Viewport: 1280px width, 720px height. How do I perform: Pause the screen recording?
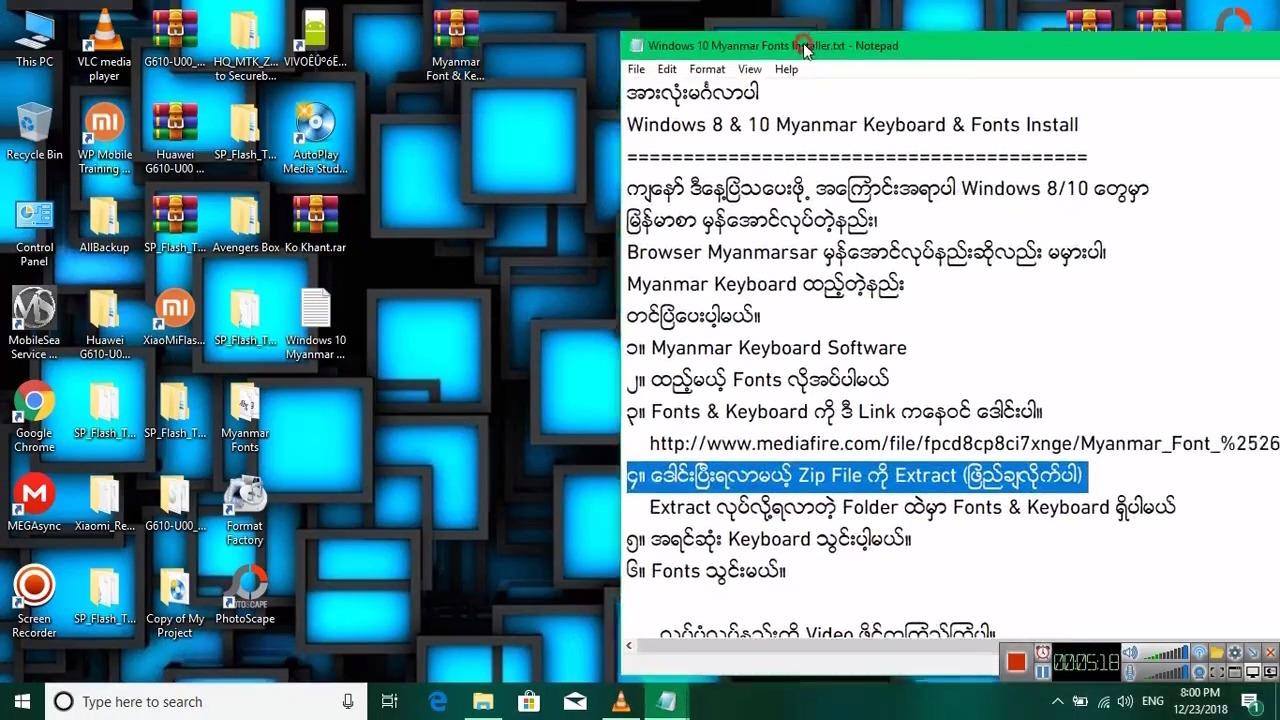pos(1043,672)
